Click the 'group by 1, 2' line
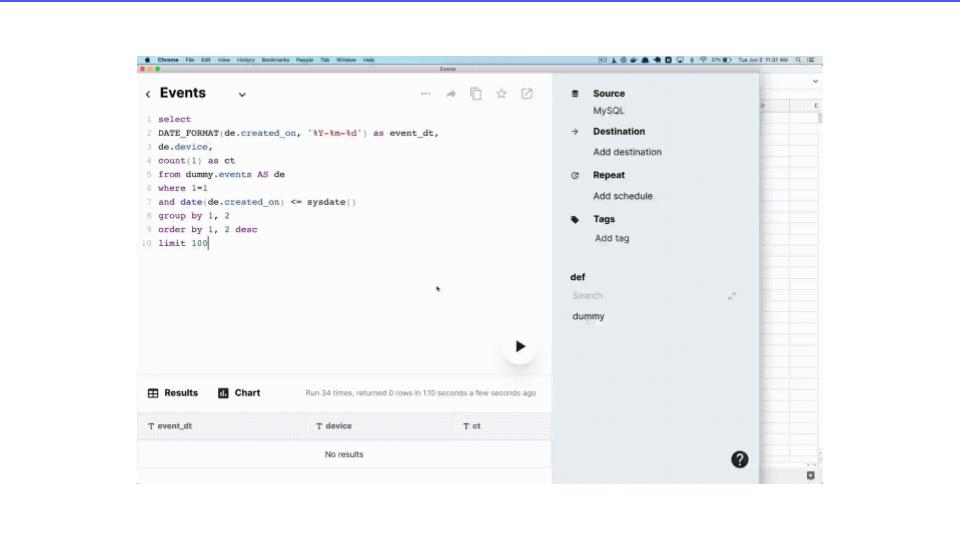Viewport: 960px width, 540px height. [193, 216]
